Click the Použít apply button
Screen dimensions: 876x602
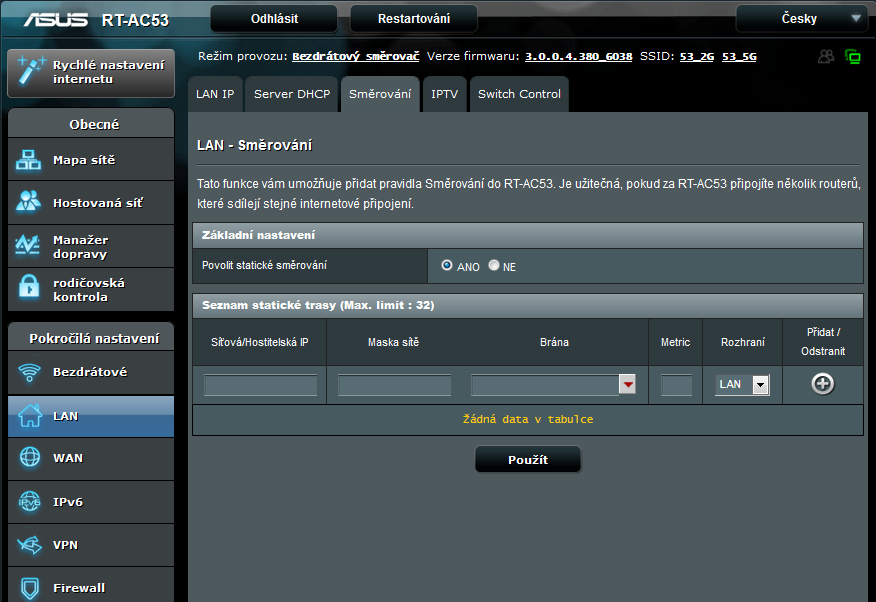point(527,460)
